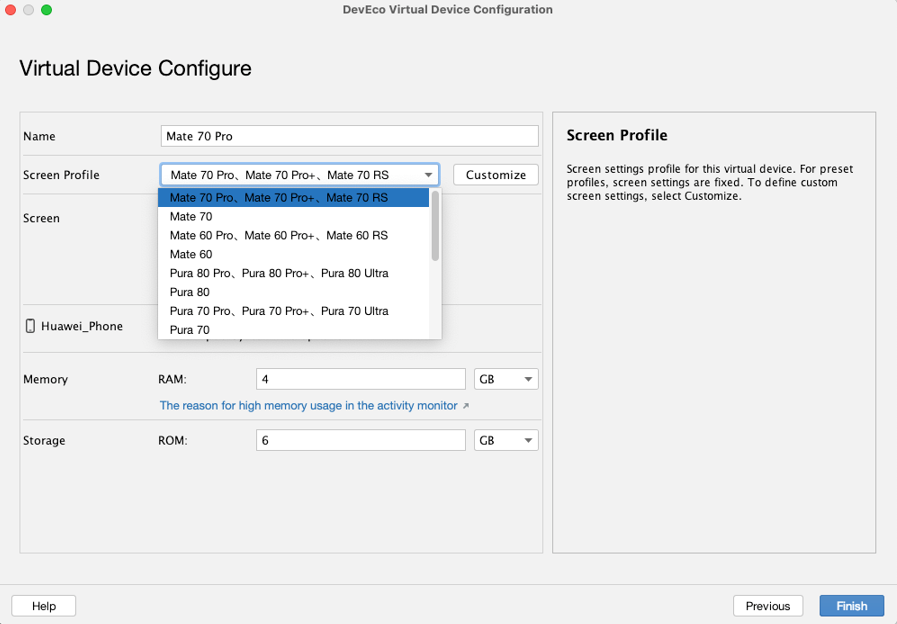Screen dimensions: 897x624
Task: Focus the ROM value field
Action: pyautogui.click(x=361, y=440)
